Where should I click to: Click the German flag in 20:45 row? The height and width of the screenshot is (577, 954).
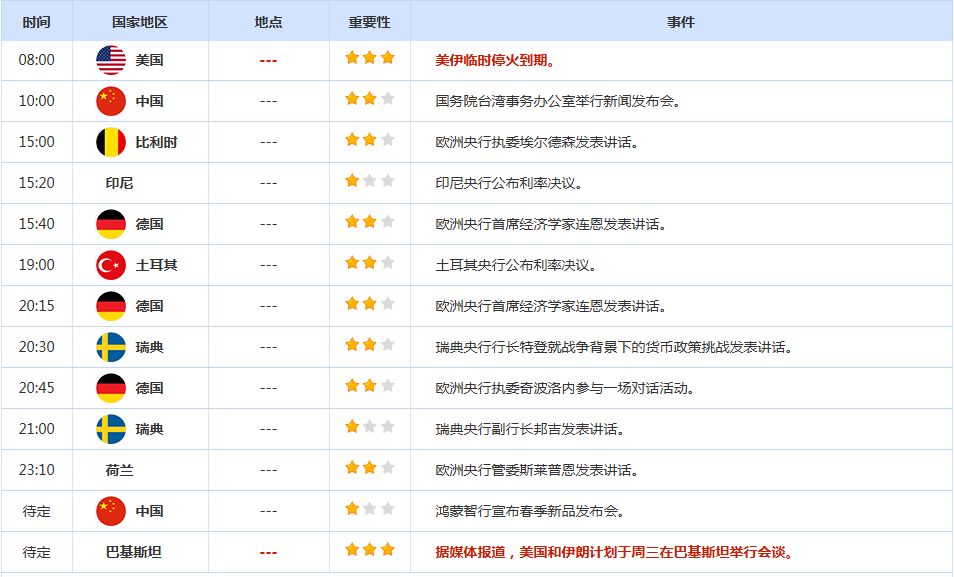(111, 388)
